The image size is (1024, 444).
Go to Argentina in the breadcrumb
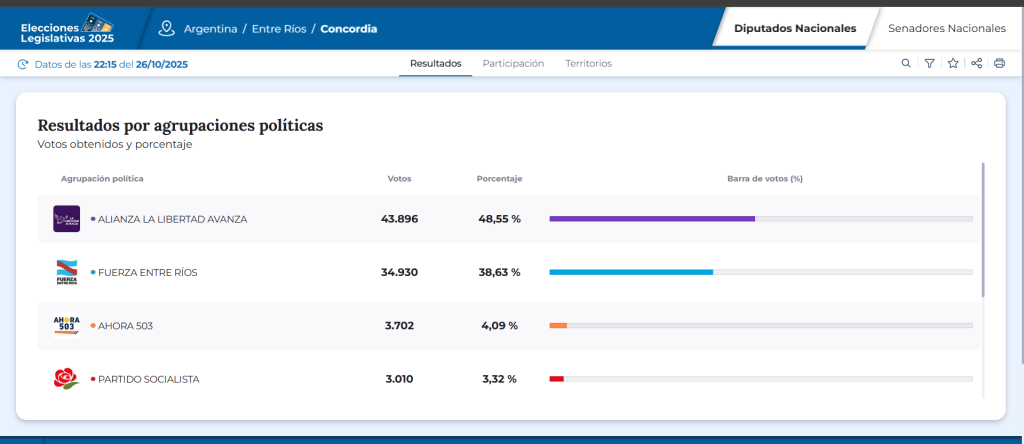[210, 29]
